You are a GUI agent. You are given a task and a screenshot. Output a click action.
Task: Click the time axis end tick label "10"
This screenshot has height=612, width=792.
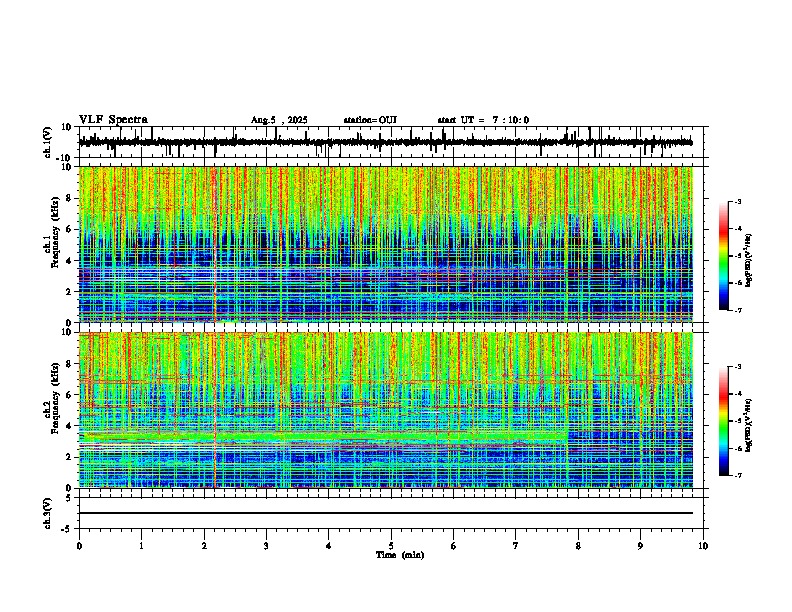tap(703, 546)
